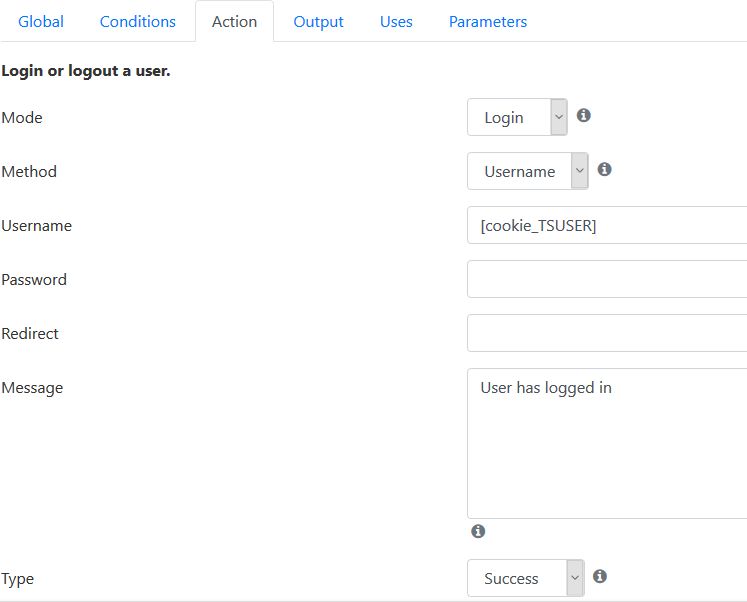Focus the empty Password input field

tap(607, 279)
